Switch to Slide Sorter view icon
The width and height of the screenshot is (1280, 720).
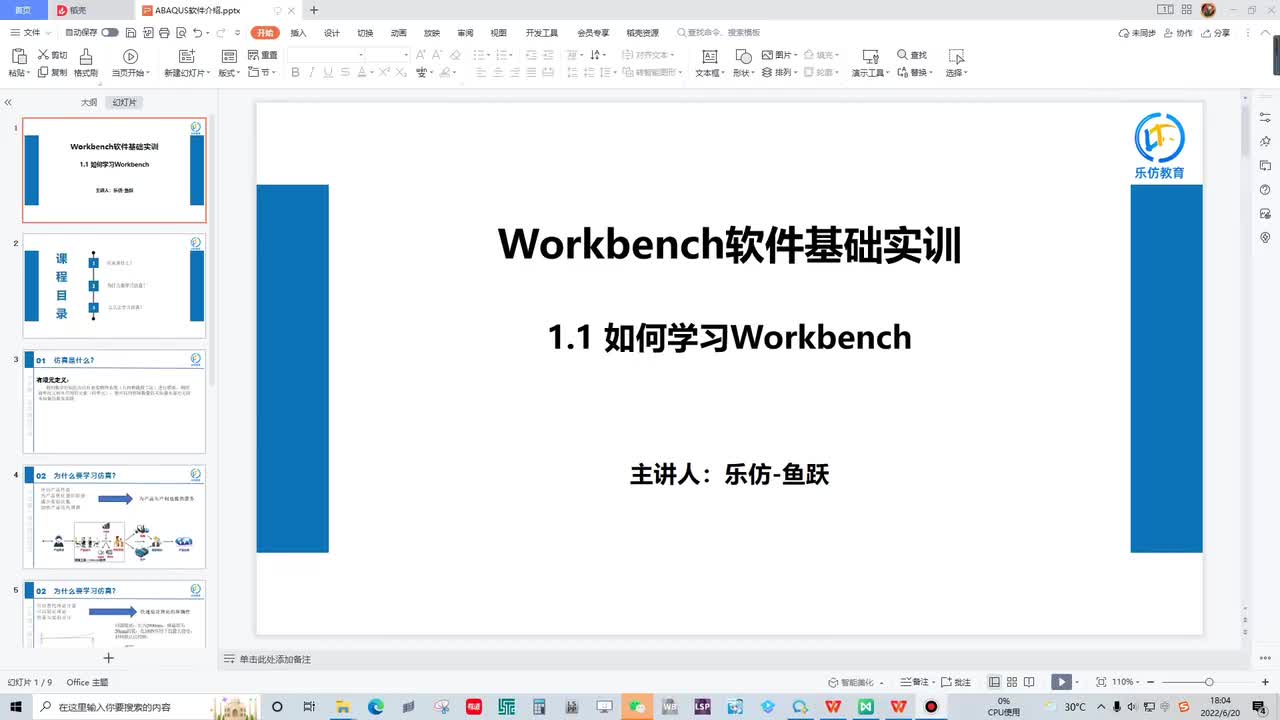point(1012,682)
